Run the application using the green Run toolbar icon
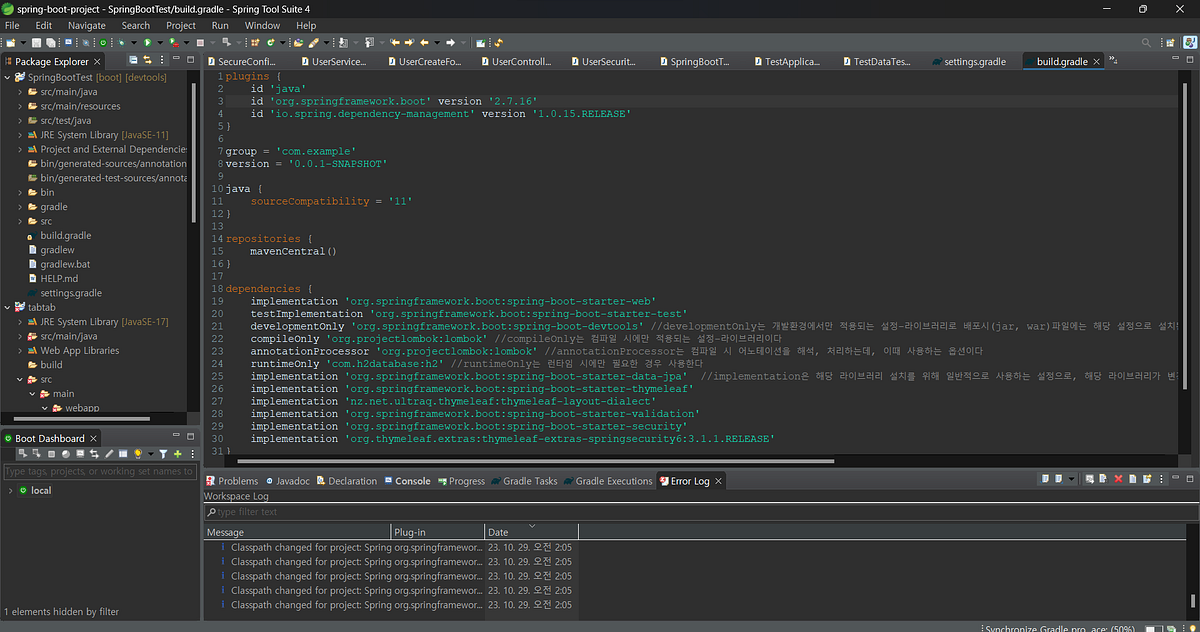The height and width of the screenshot is (632, 1200). [x=149, y=42]
